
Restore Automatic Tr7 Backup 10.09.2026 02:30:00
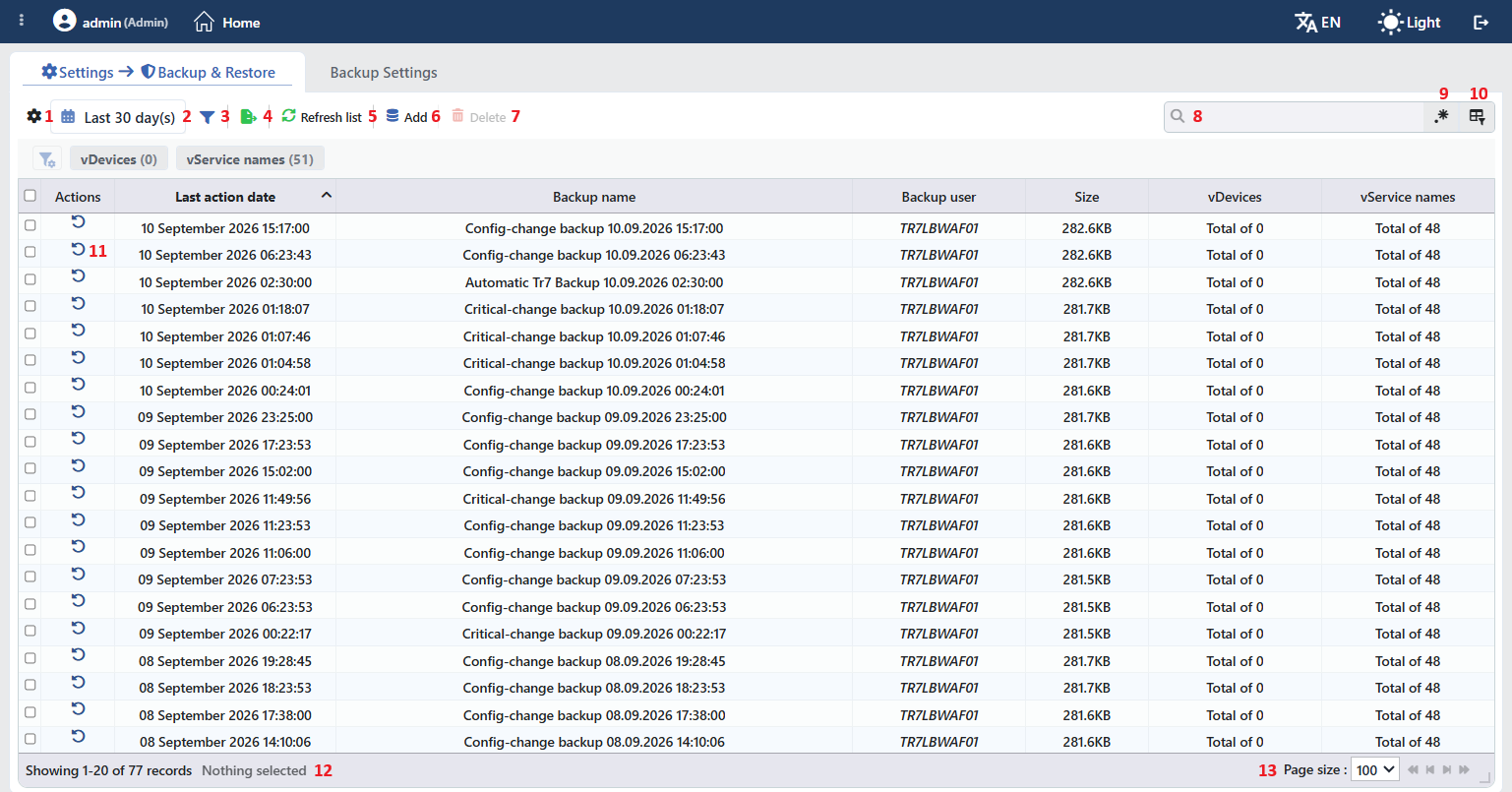point(78,276)
